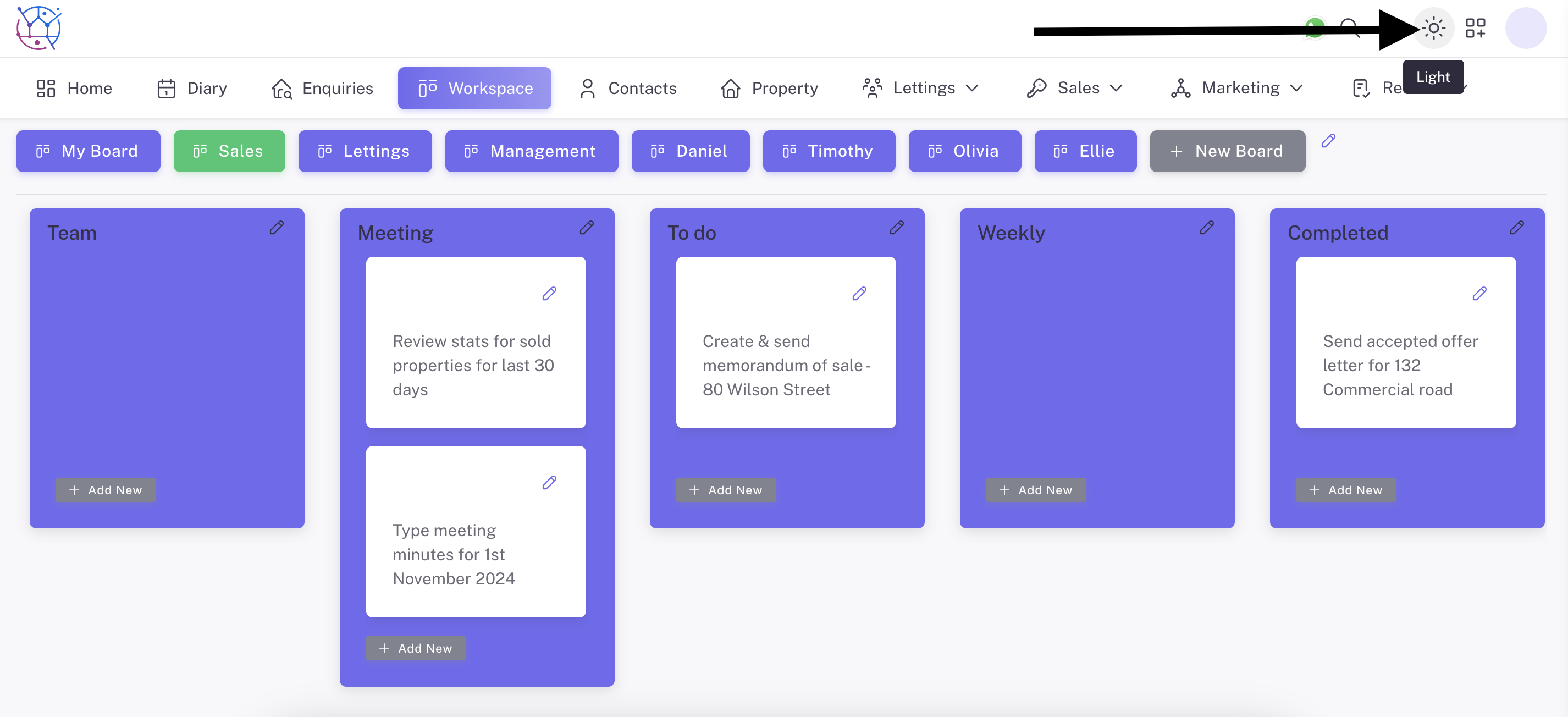1568x717 pixels.
Task: Switch to the My Board tab
Action: (x=89, y=151)
